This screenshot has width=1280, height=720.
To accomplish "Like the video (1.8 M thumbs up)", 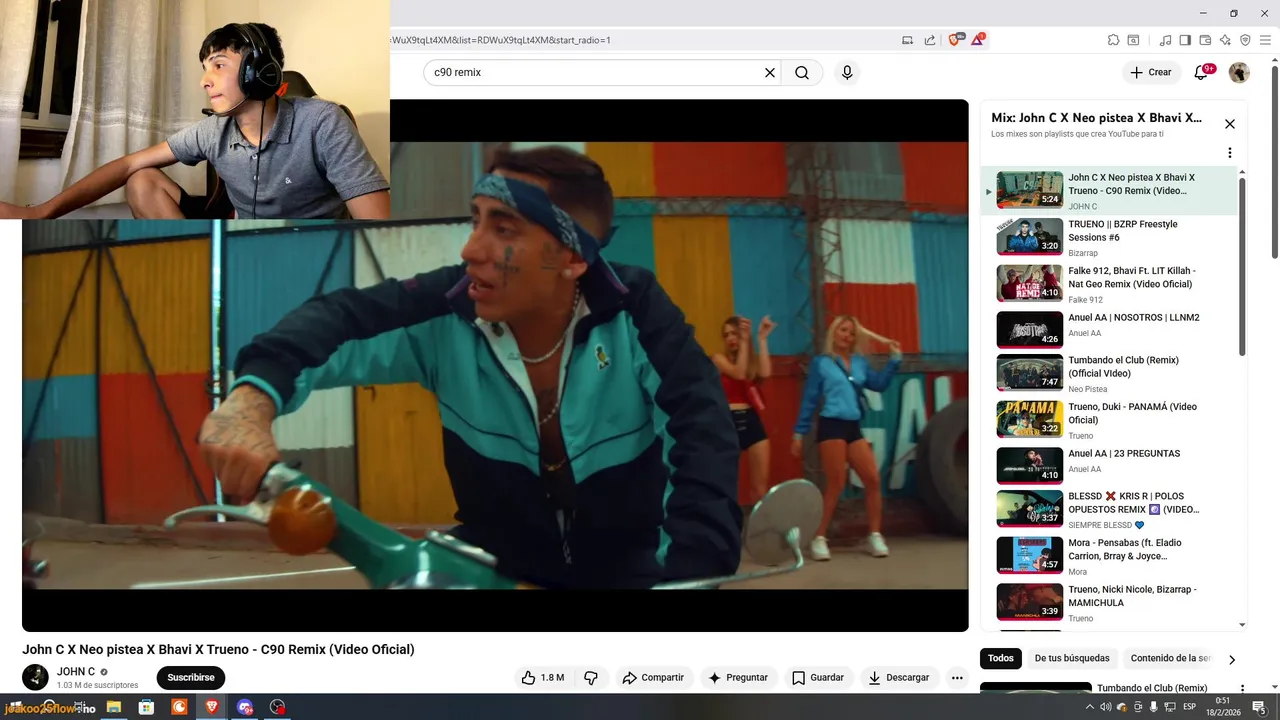I will pyautogui.click(x=542, y=677).
